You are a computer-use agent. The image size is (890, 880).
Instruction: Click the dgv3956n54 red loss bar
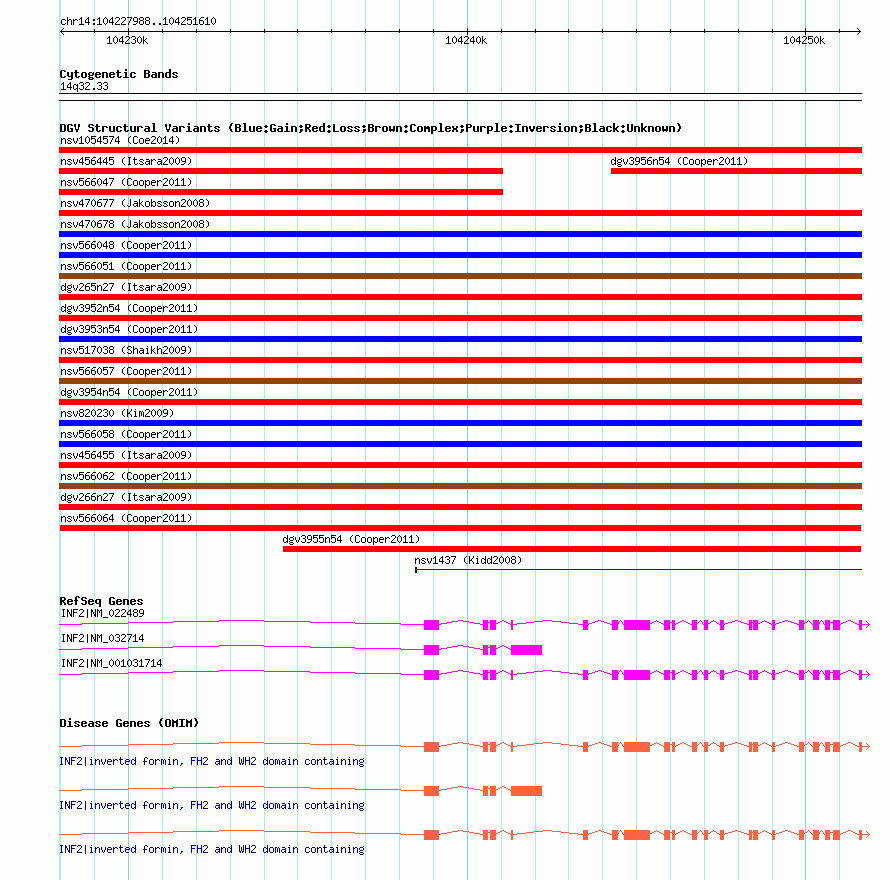click(736, 171)
